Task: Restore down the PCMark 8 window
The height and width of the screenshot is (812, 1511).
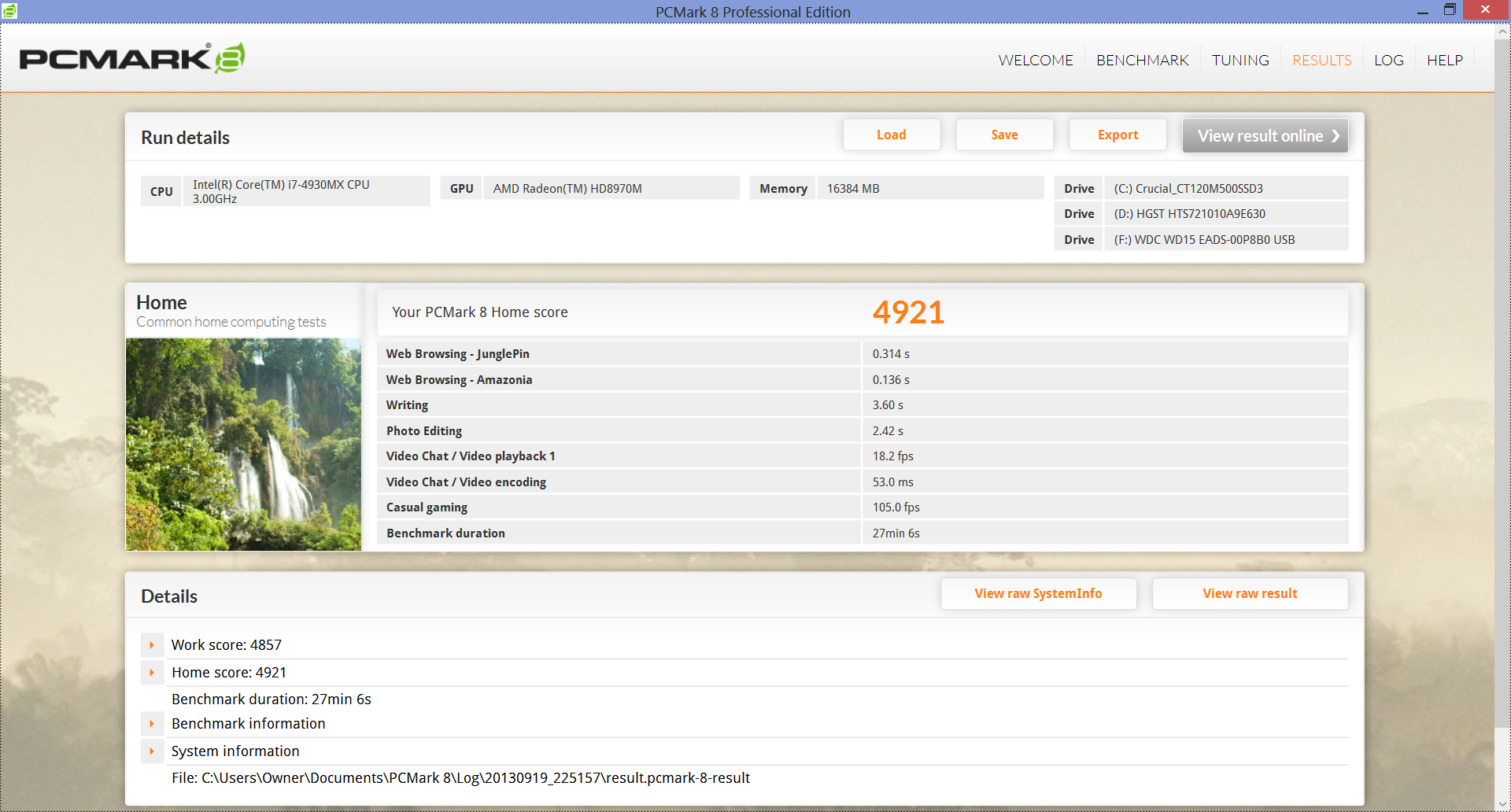Action: [x=1450, y=11]
